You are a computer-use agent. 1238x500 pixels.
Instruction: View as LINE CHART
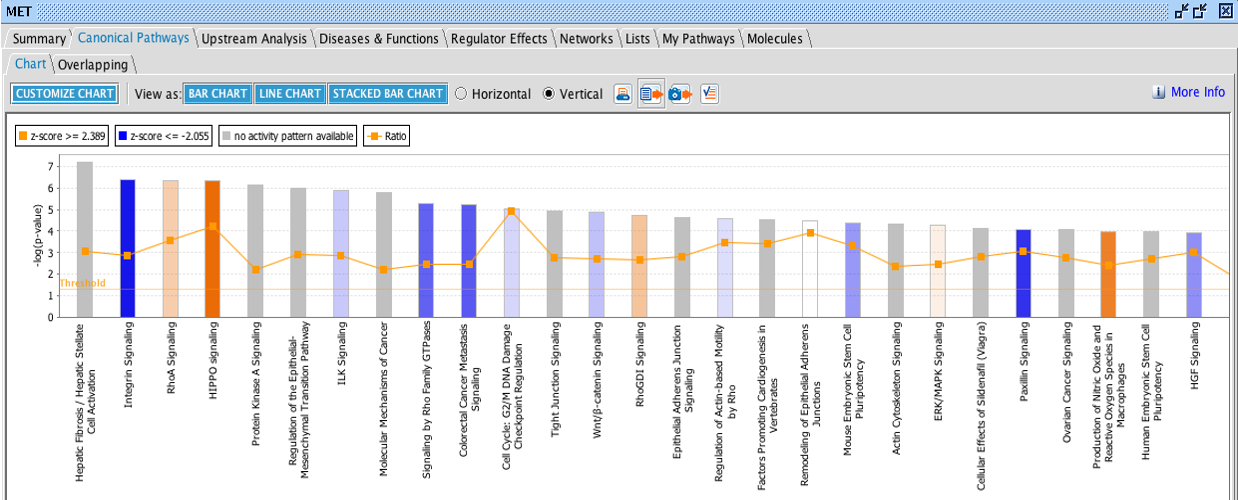(290, 94)
